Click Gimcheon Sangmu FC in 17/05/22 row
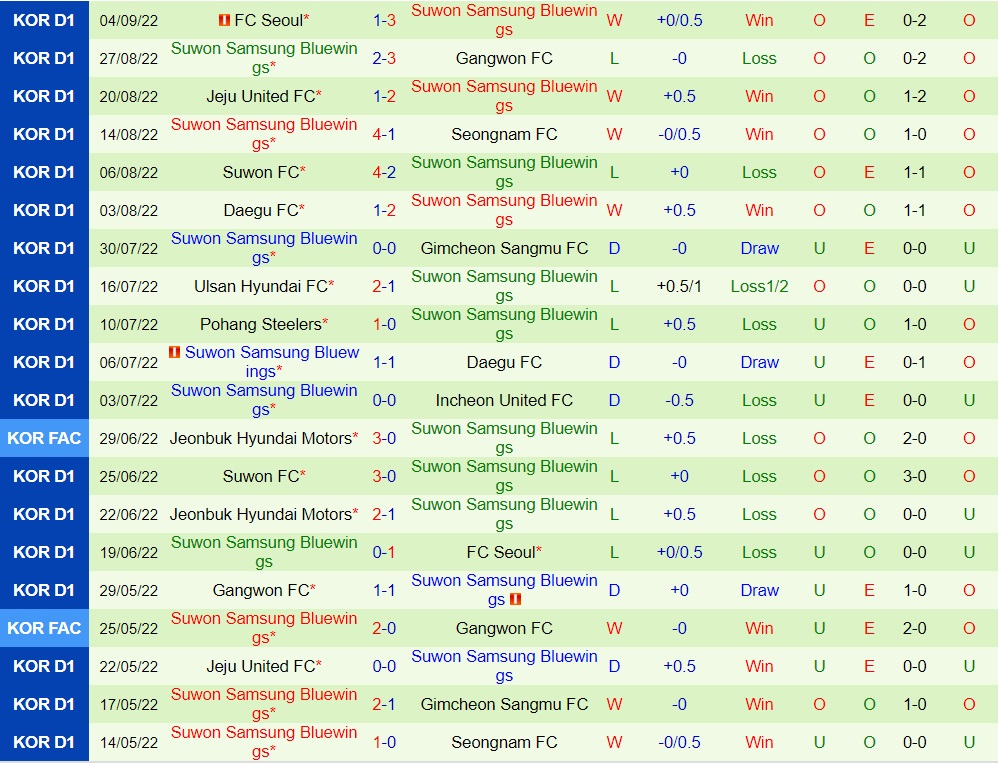The width and height of the screenshot is (998, 763). coord(504,704)
